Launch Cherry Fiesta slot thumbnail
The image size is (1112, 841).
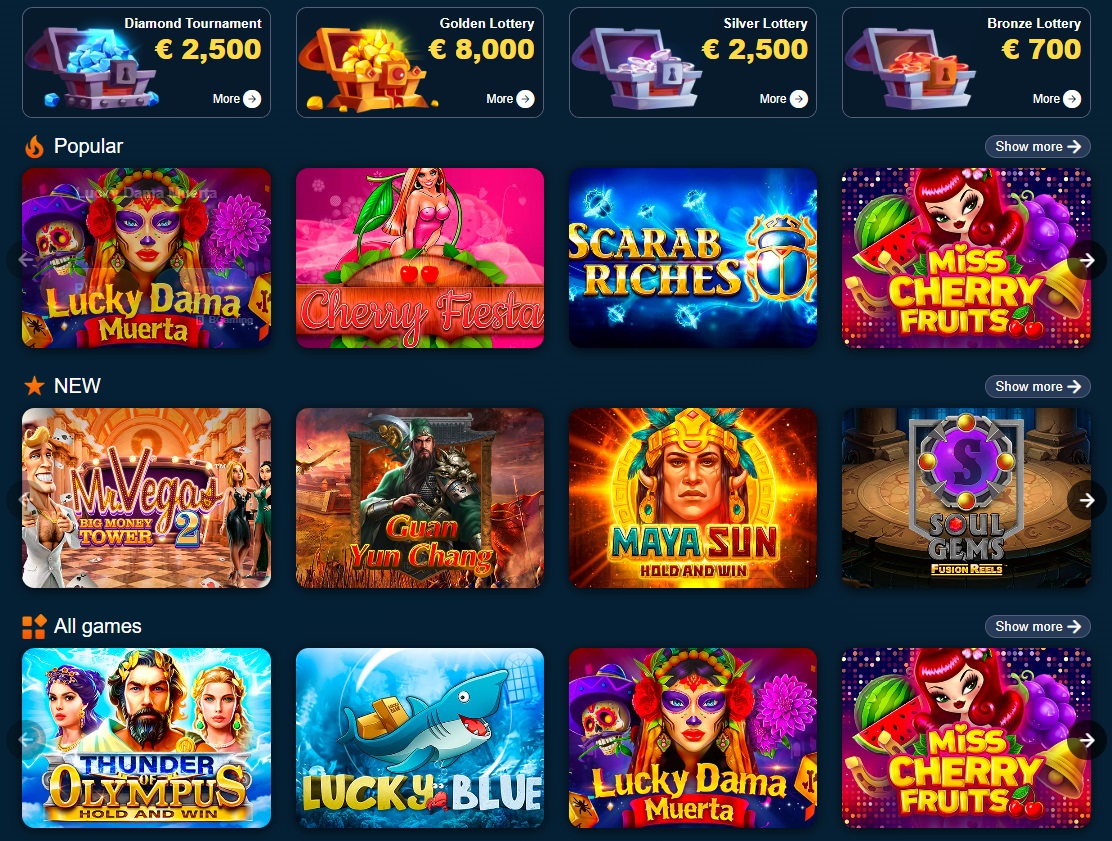click(420, 258)
